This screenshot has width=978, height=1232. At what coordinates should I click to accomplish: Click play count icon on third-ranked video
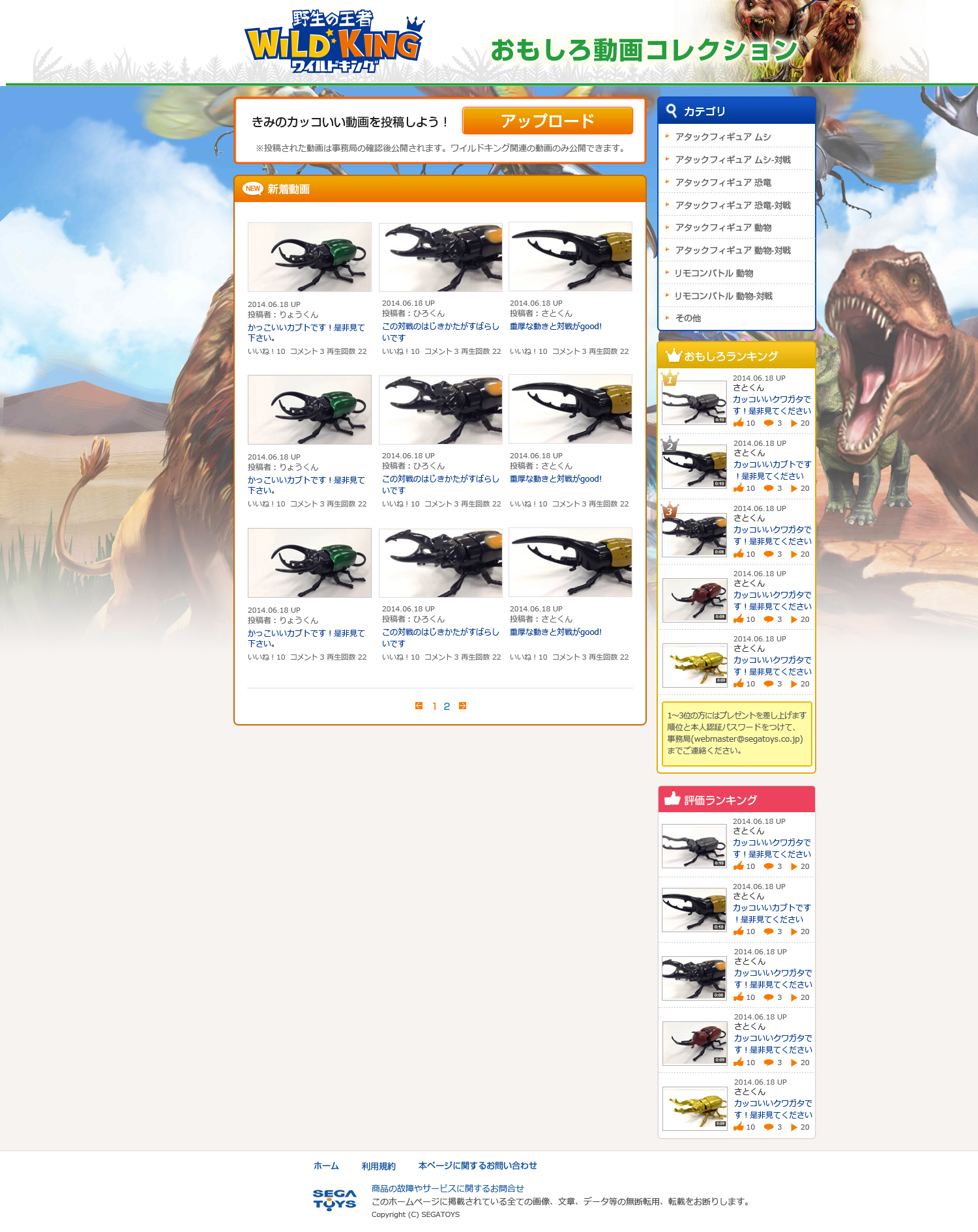tap(794, 554)
